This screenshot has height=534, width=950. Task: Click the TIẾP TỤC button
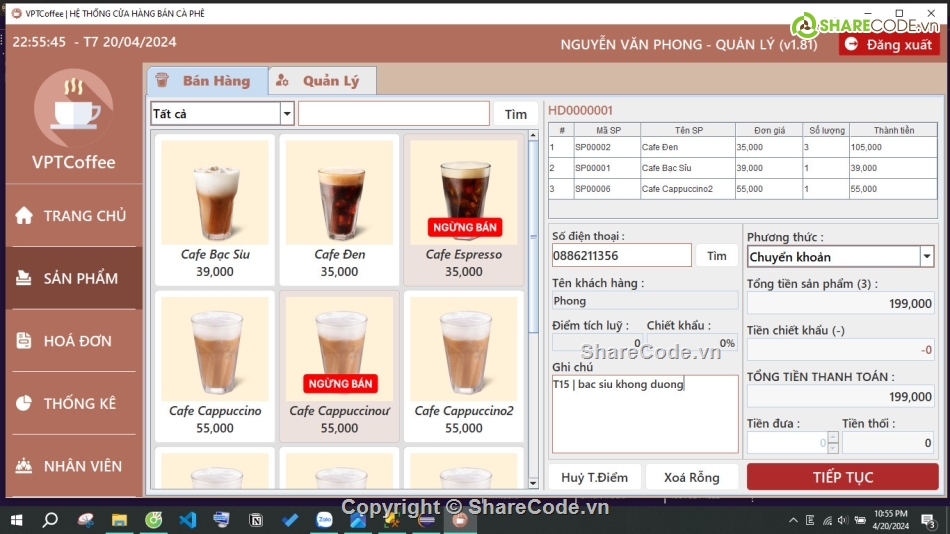842,477
